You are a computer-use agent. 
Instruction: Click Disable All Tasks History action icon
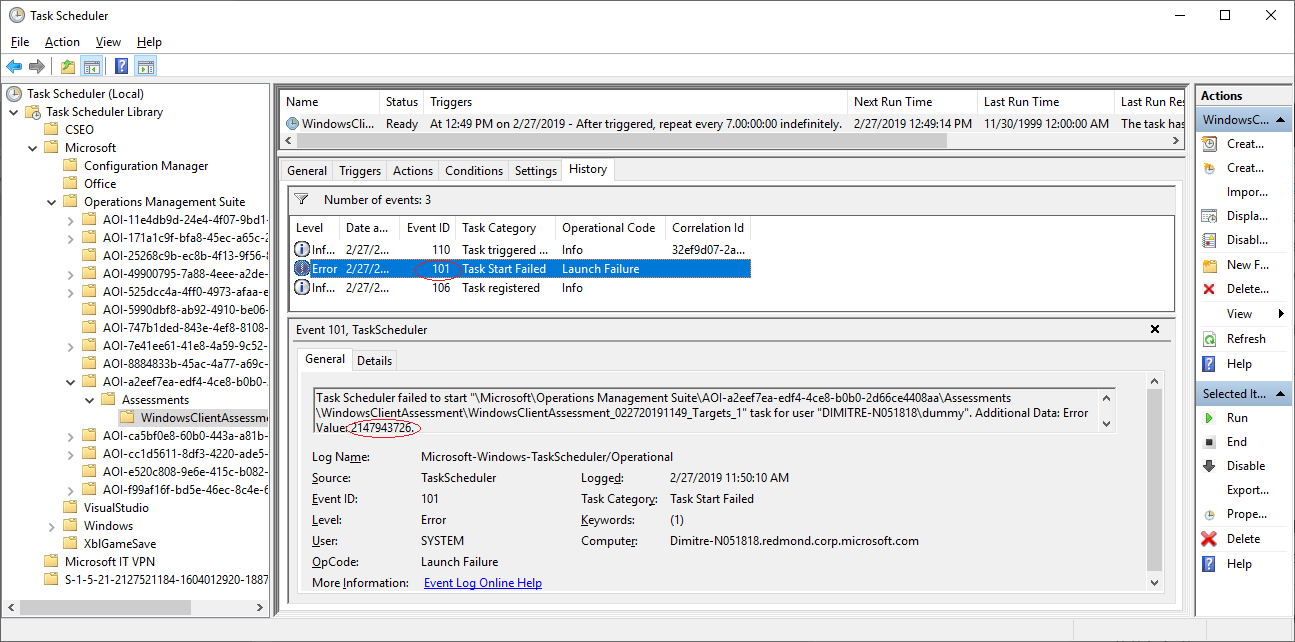1209,240
